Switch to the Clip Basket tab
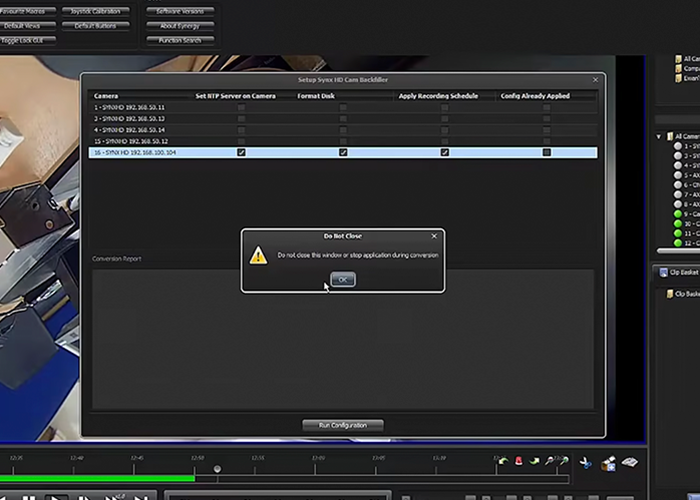Screen dimensions: 700x500 click(678, 272)
